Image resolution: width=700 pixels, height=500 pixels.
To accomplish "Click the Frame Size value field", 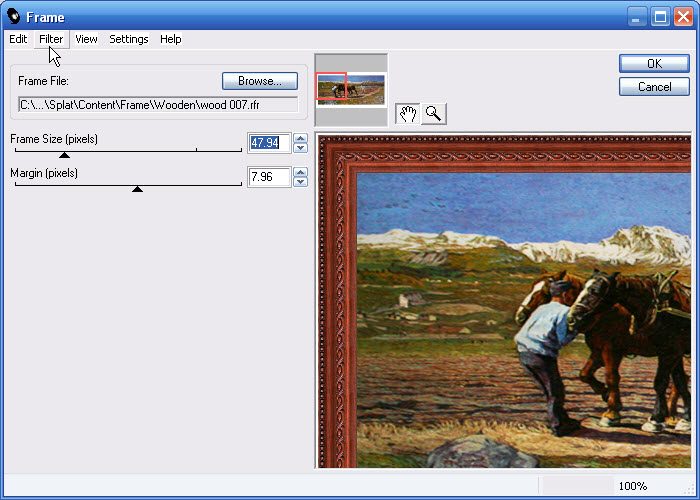I will (x=269, y=143).
